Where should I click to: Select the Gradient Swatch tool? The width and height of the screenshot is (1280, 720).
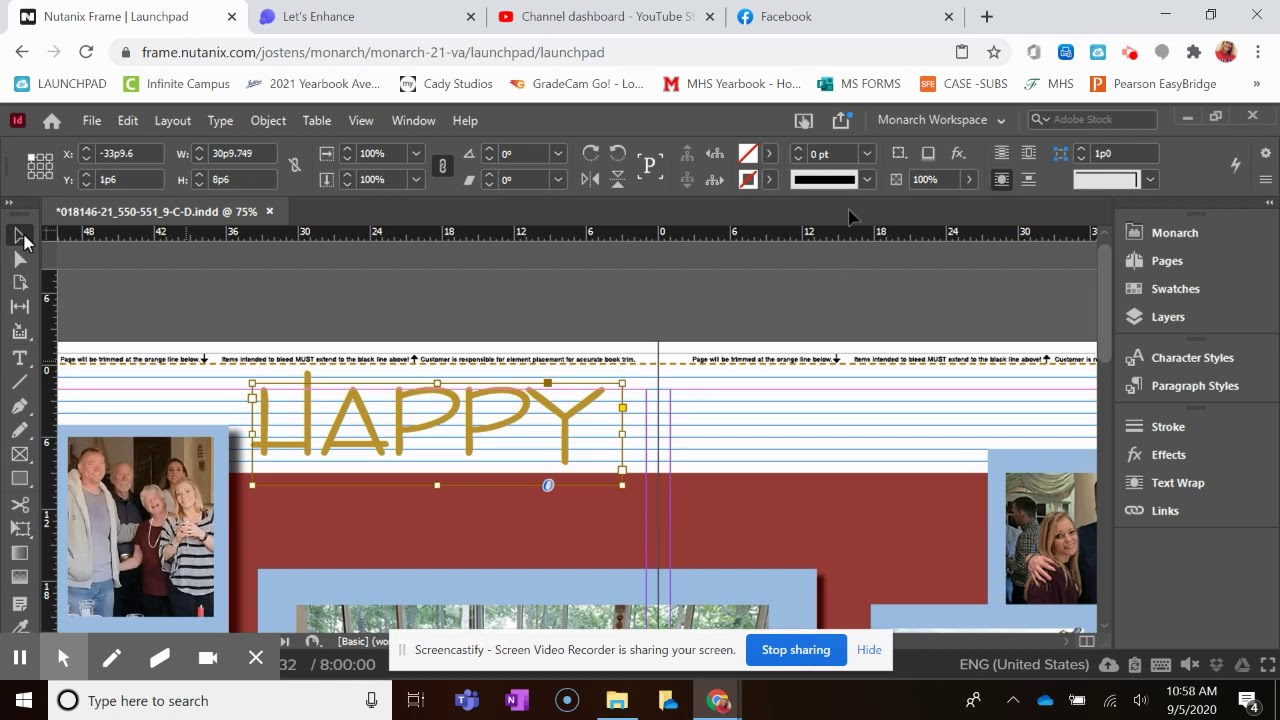pos(19,553)
